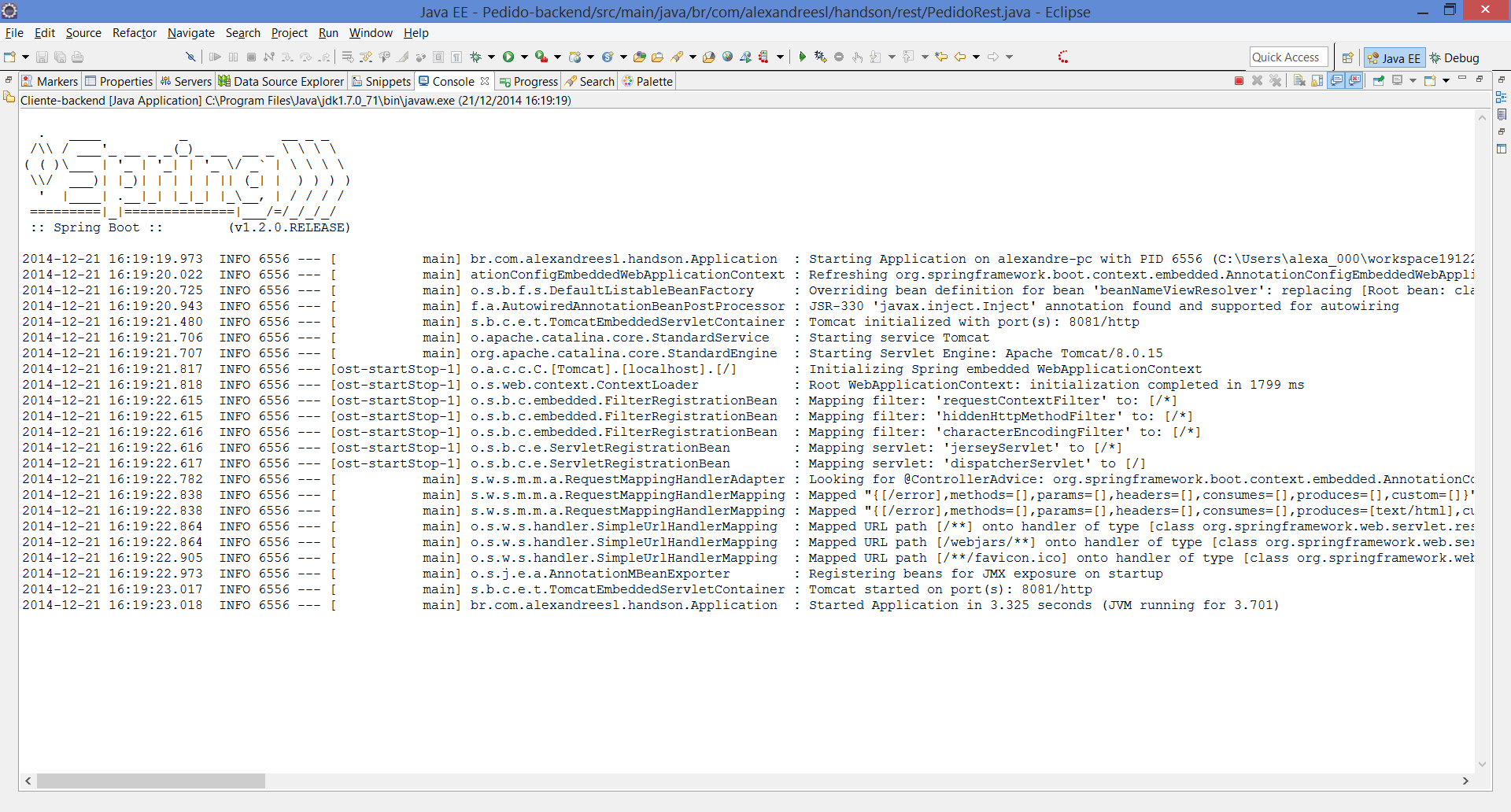Image resolution: width=1511 pixels, height=812 pixels.
Task: Open the Back history dropdown arrow
Action: click(976, 57)
